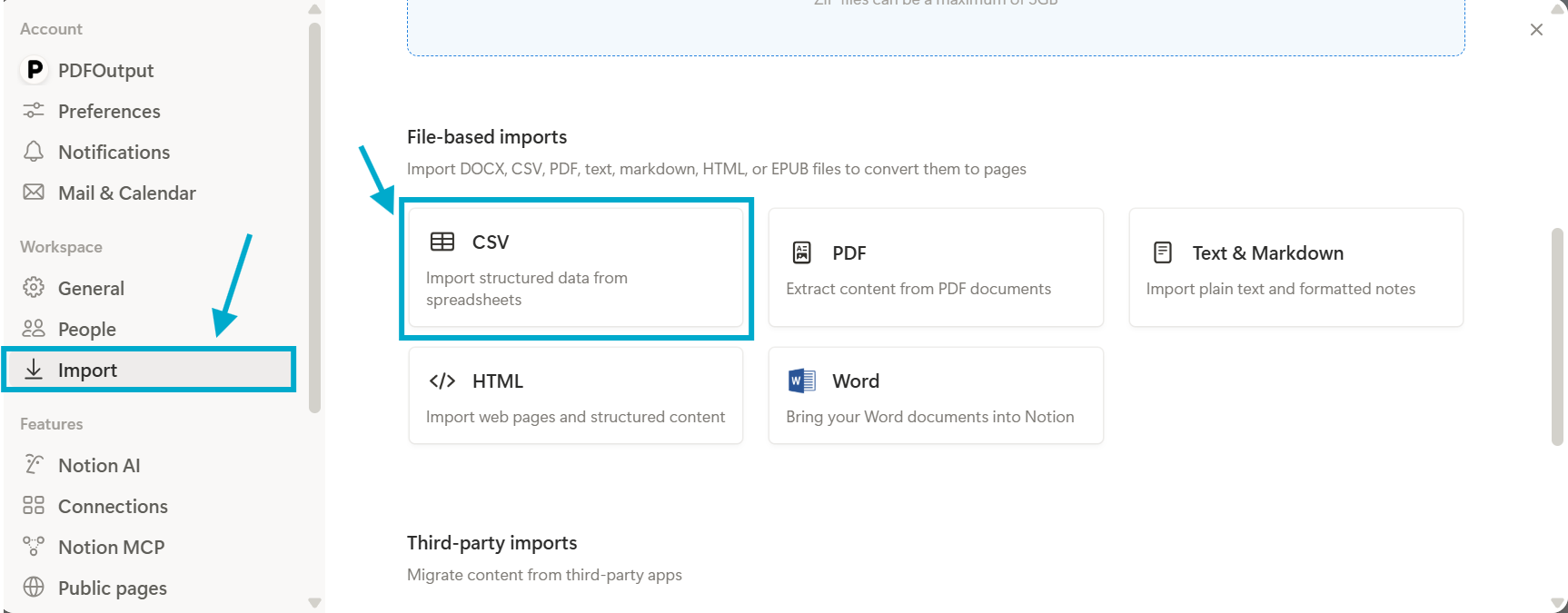Viewport: 1568px width, 613px height.
Task: Click the 'Features' section label
Action: coord(51,424)
